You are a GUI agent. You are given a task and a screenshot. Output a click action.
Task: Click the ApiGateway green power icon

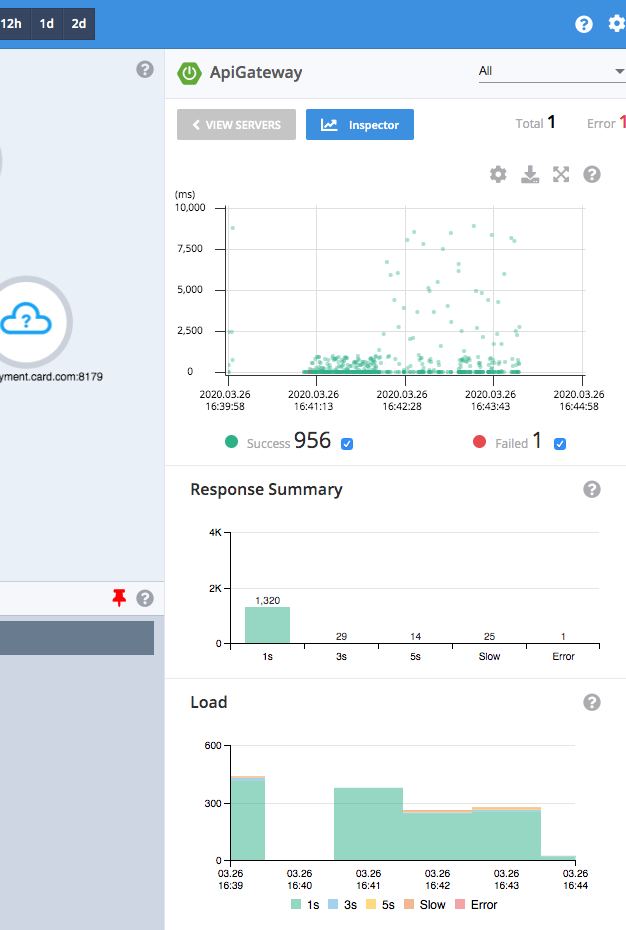tap(189, 73)
